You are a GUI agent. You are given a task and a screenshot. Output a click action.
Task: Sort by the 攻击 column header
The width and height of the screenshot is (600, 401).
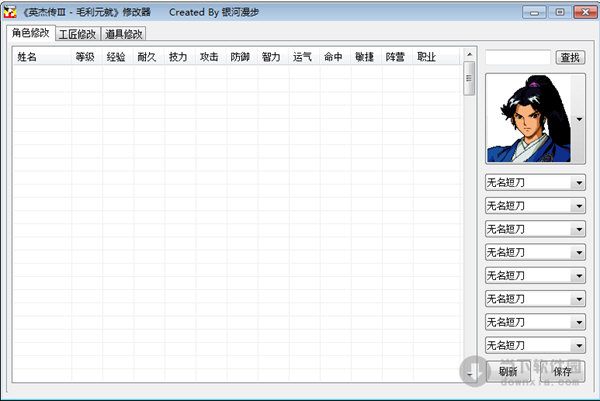211,57
